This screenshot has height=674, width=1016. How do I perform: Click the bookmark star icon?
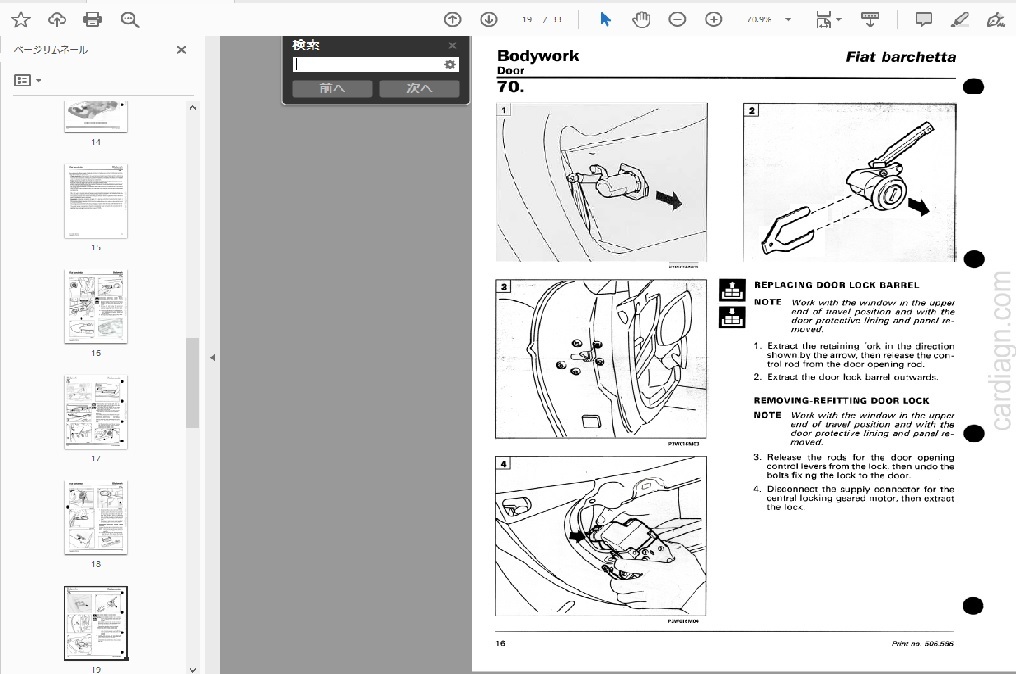point(21,19)
